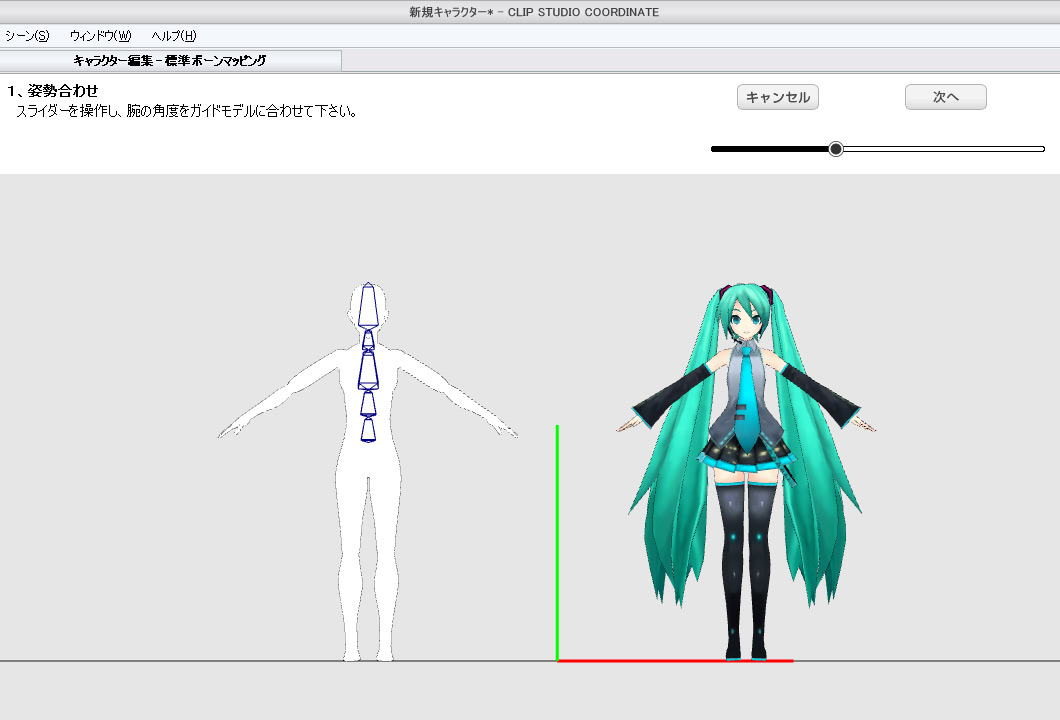The height and width of the screenshot is (720, 1060).
Task: Select the head bone on guide model
Action: pyautogui.click(x=368, y=305)
